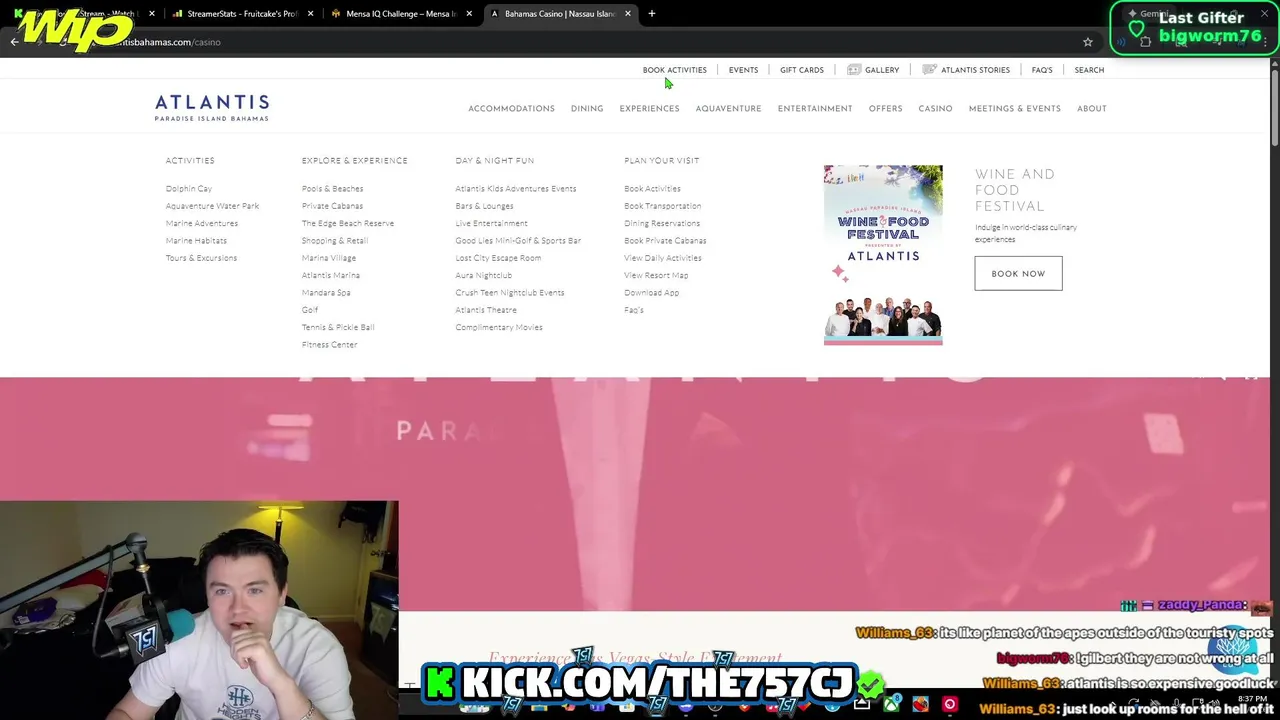Open Crush Teen Nightclub Events
Image resolution: width=1280 pixels, height=720 pixels.
point(510,293)
